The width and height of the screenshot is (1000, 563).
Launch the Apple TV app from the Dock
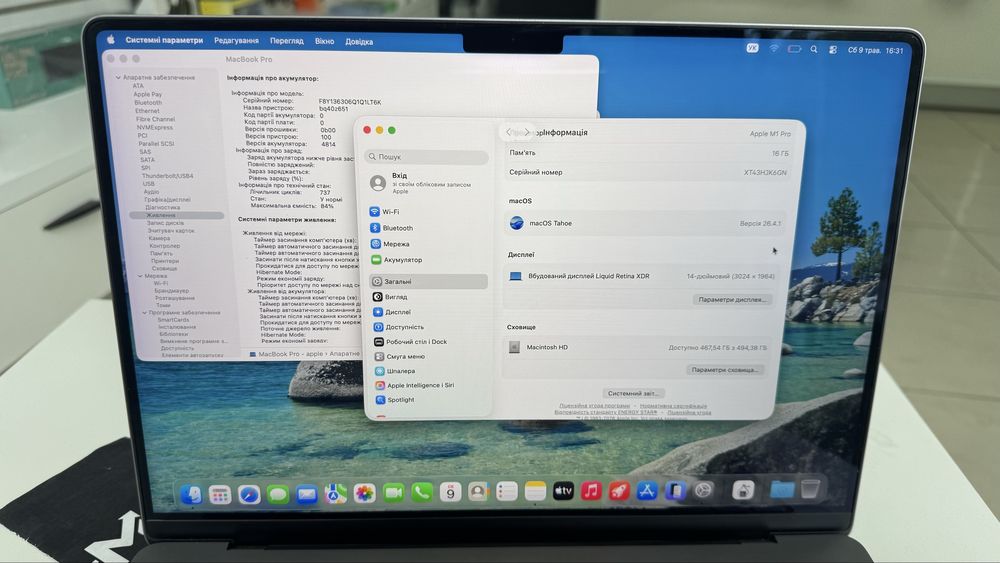click(563, 491)
